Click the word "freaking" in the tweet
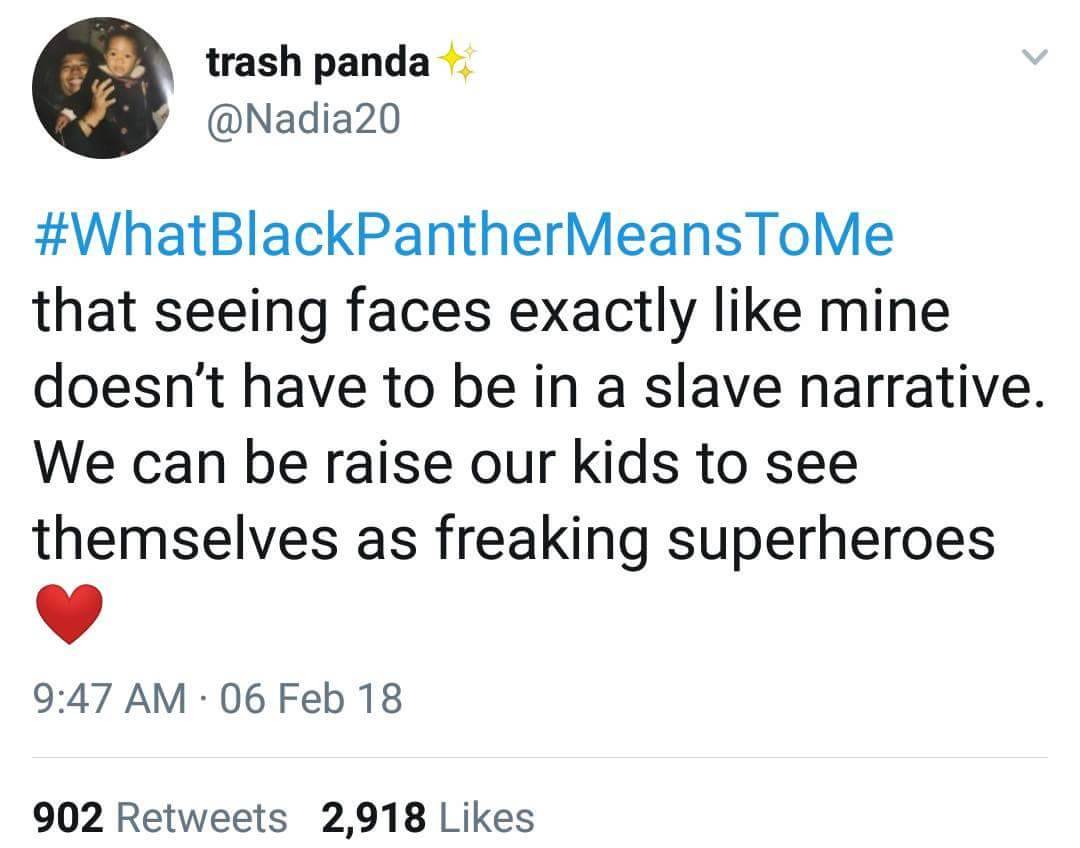Image resolution: width=1080 pixels, height=848 pixels. click(540, 540)
